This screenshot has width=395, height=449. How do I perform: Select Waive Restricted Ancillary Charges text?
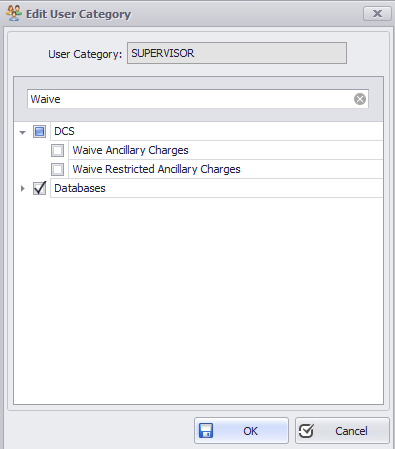point(157,169)
